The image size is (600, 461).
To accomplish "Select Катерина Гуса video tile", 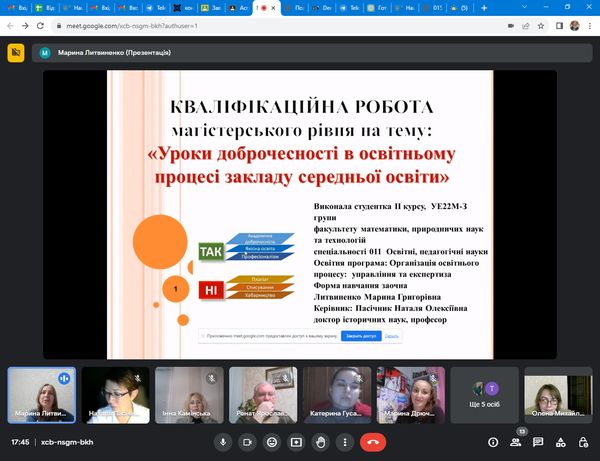I will pyautogui.click(x=337, y=394).
